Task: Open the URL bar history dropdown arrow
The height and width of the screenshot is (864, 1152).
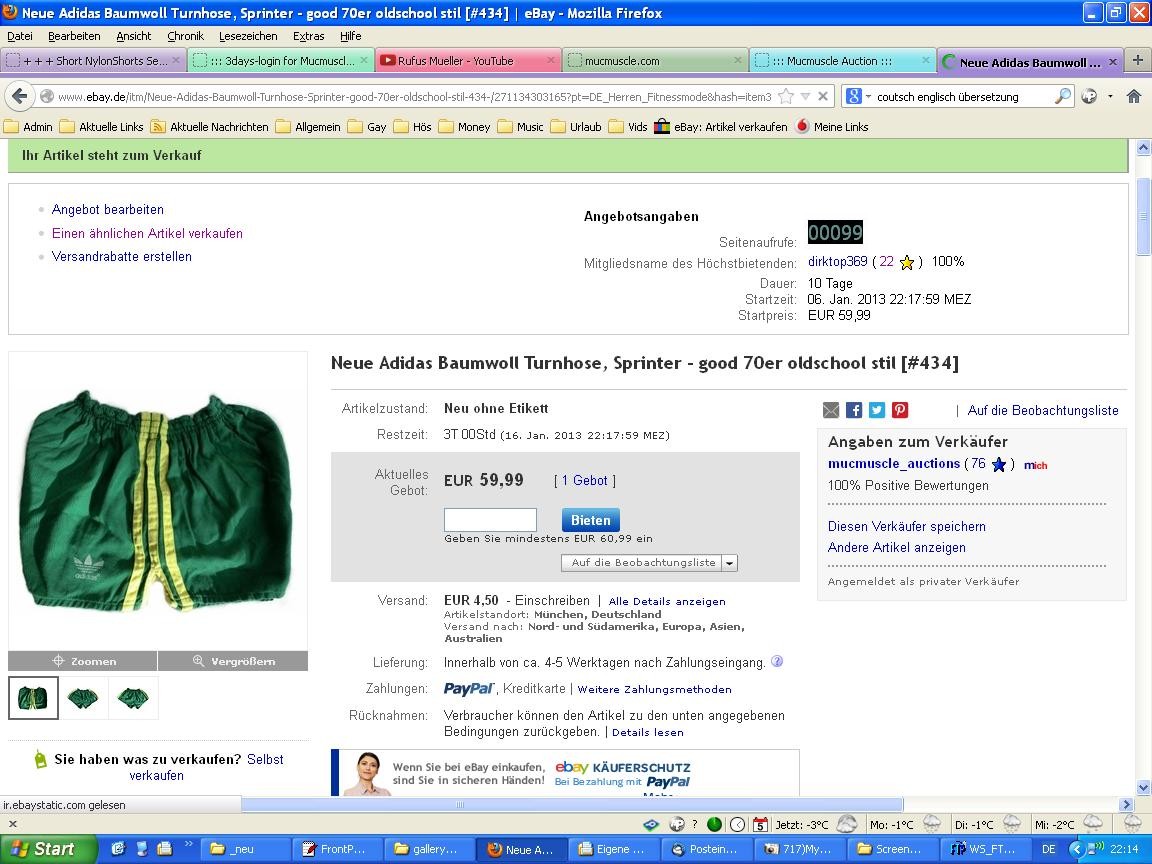Action: [x=805, y=96]
